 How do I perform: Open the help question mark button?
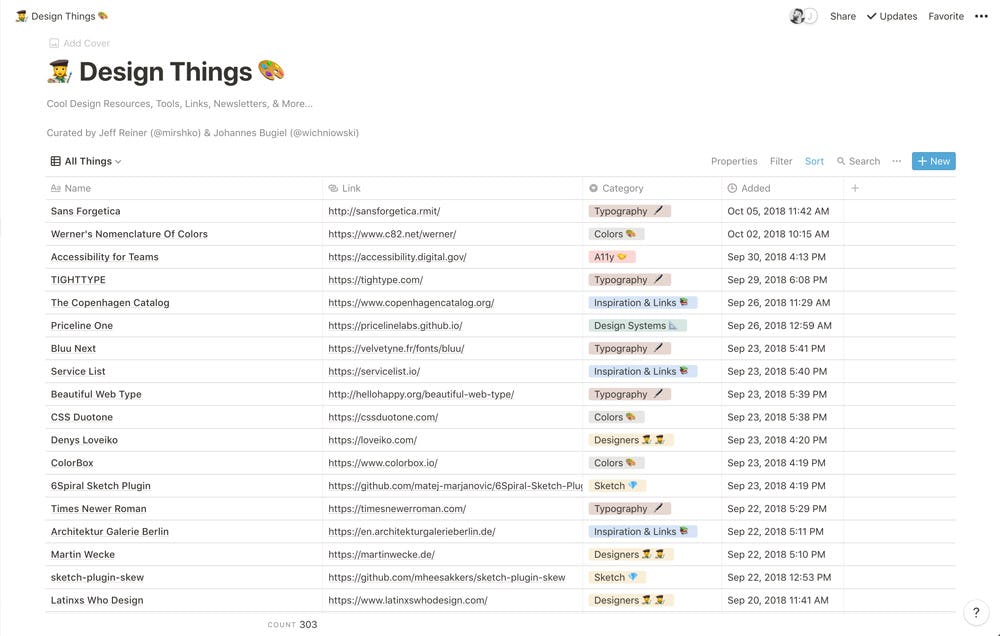975,613
